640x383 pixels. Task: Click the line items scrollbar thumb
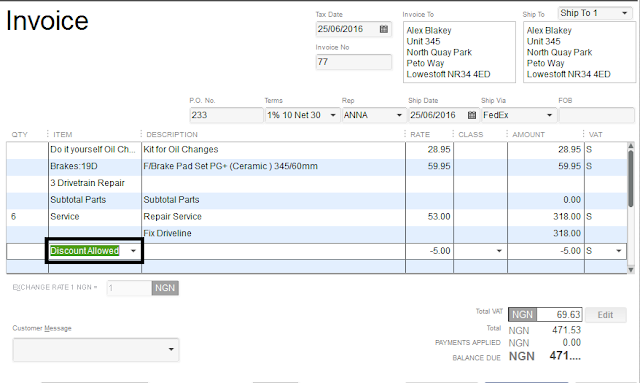(x=631, y=179)
